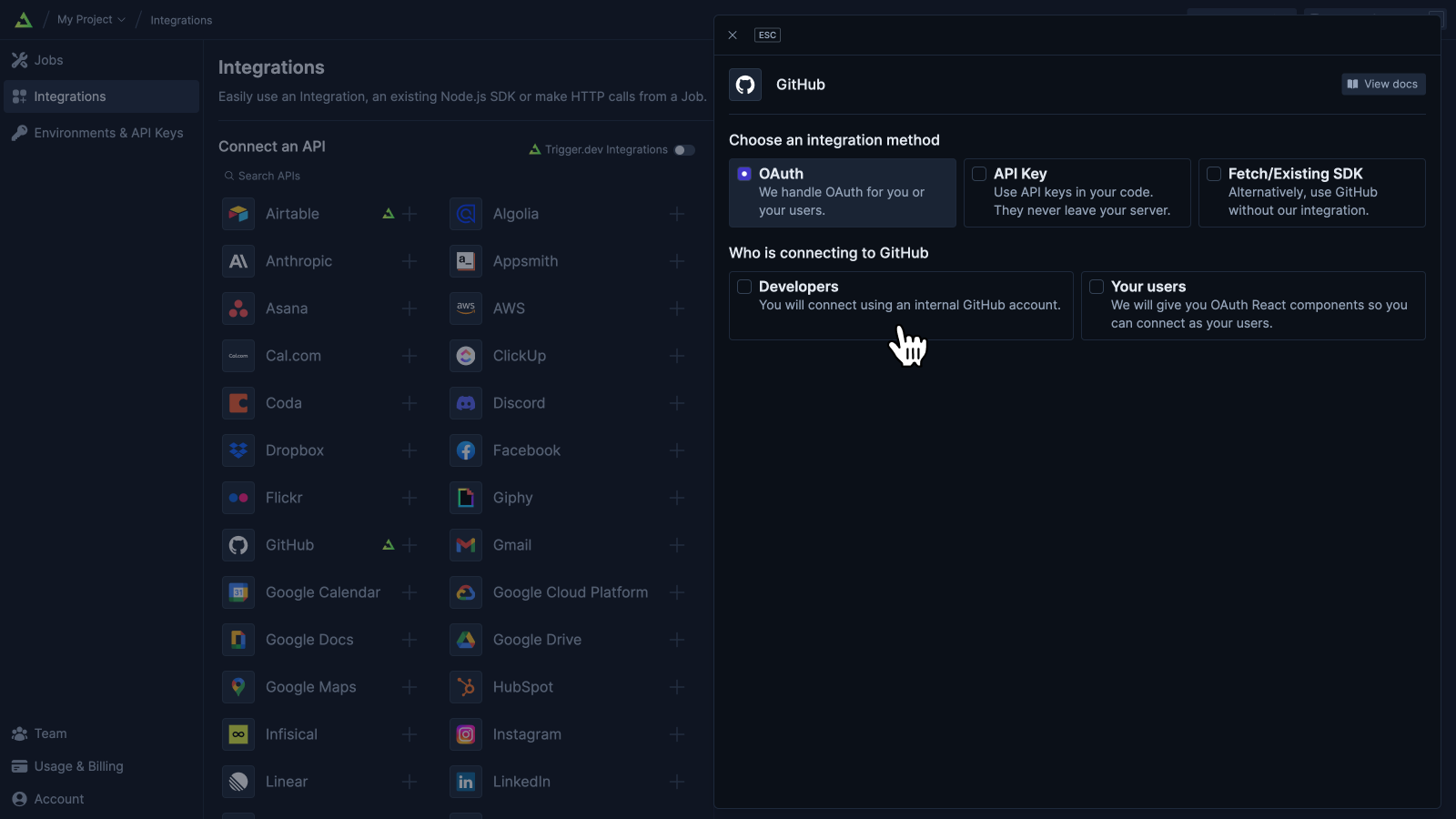Add the Facebook integration with plus icon
1456x819 pixels.
pyautogui.click(x=677, y=450)
